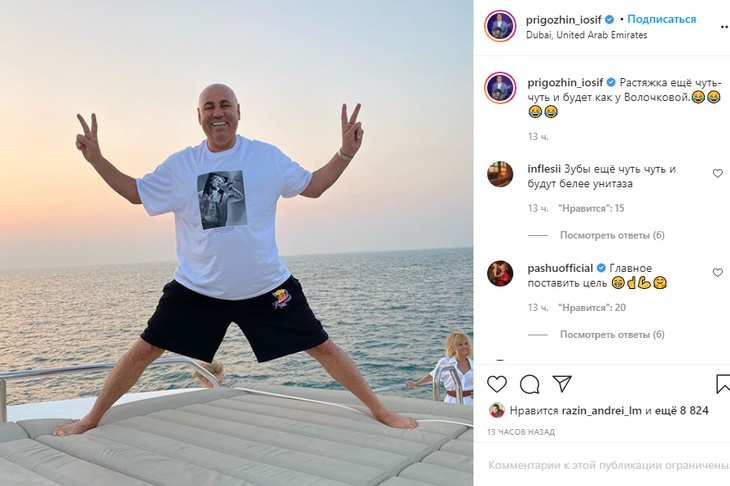Image resolution: width=730 pixels, height=486 pixels.
Task: Open the comment speech bubble icon
Action: click(x=529, y=384)
